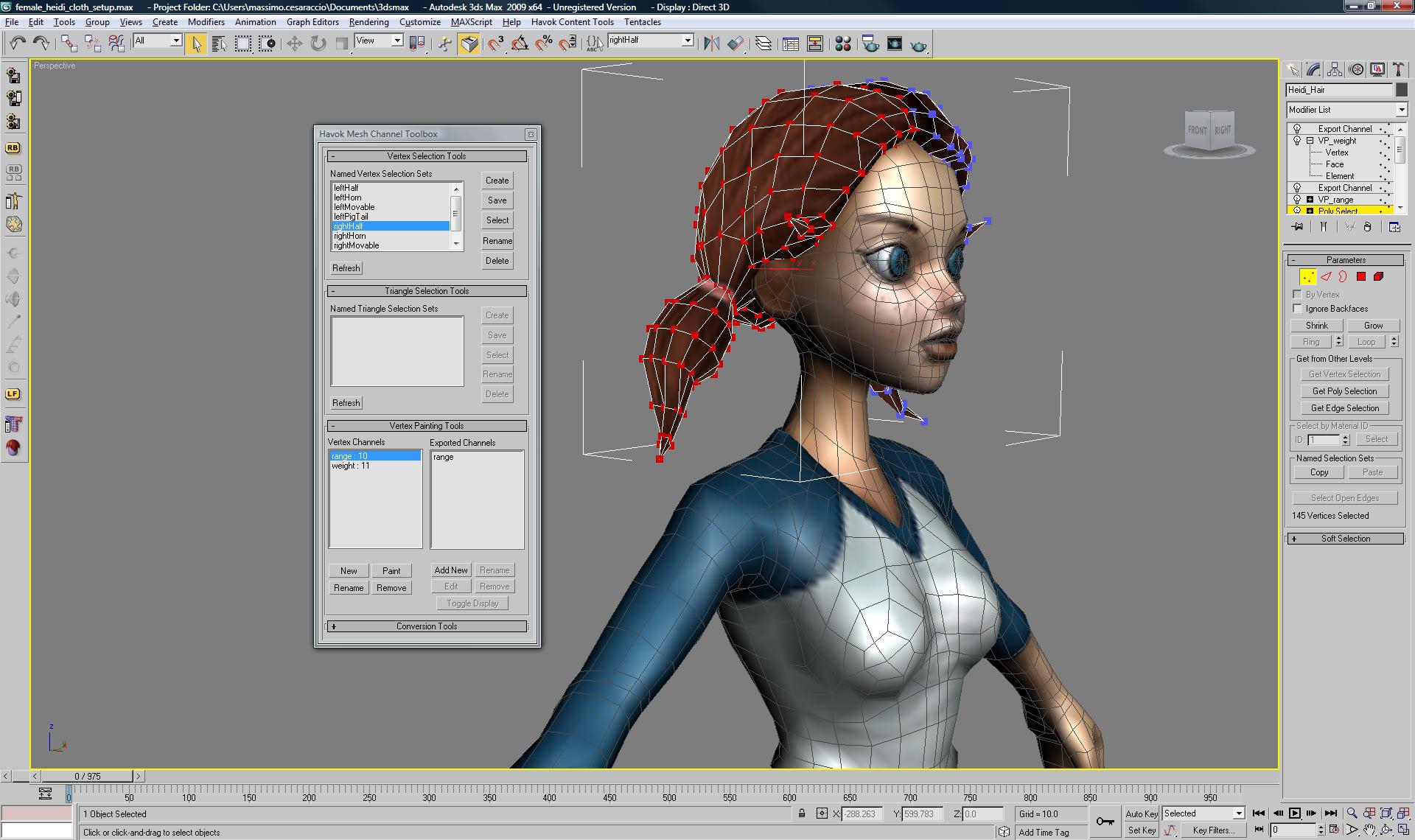Screen dimensions: 1415x840
Task: Select the range vertex channel in list
Action: (373, 456)
